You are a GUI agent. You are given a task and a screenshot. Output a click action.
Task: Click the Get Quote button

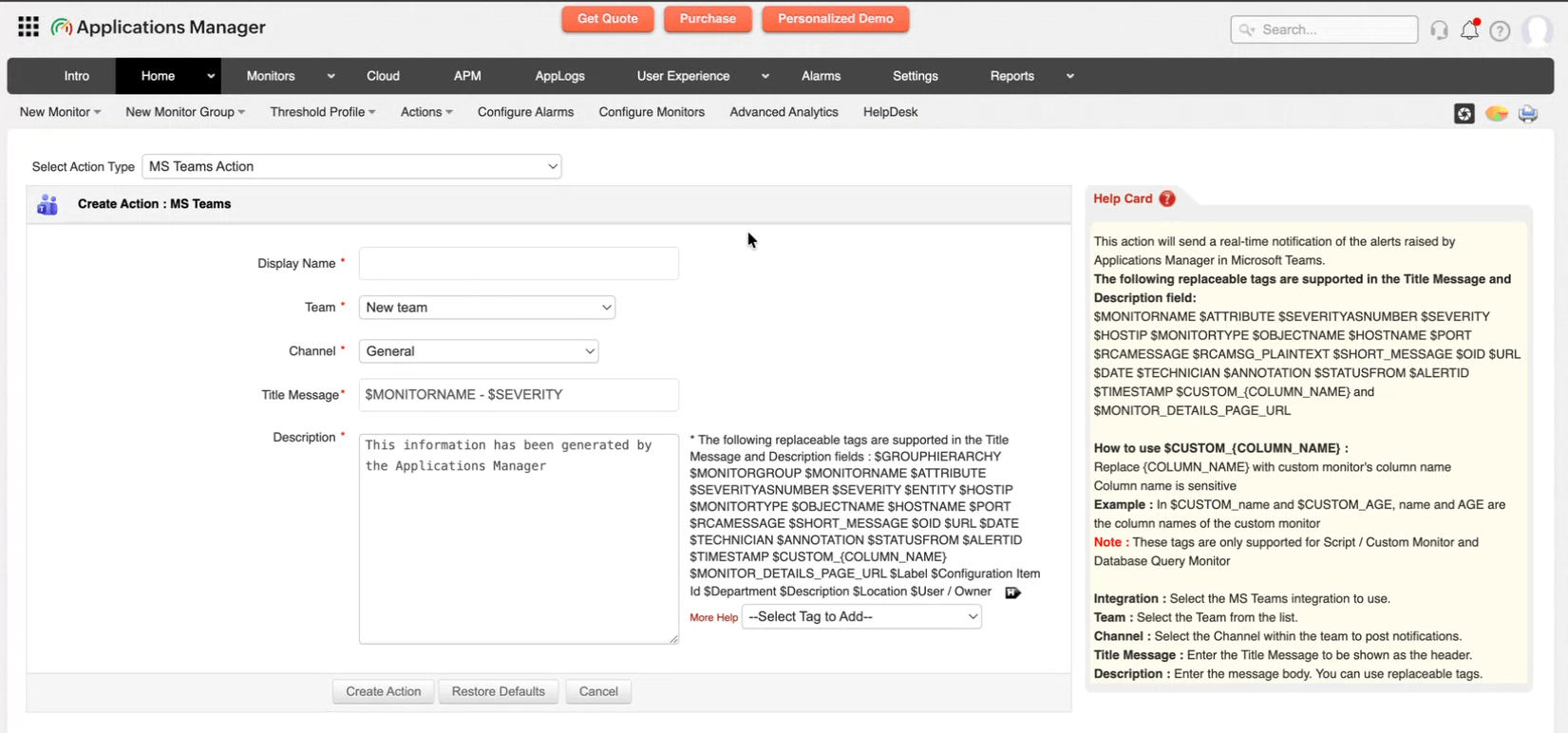[x=608, y=19]
